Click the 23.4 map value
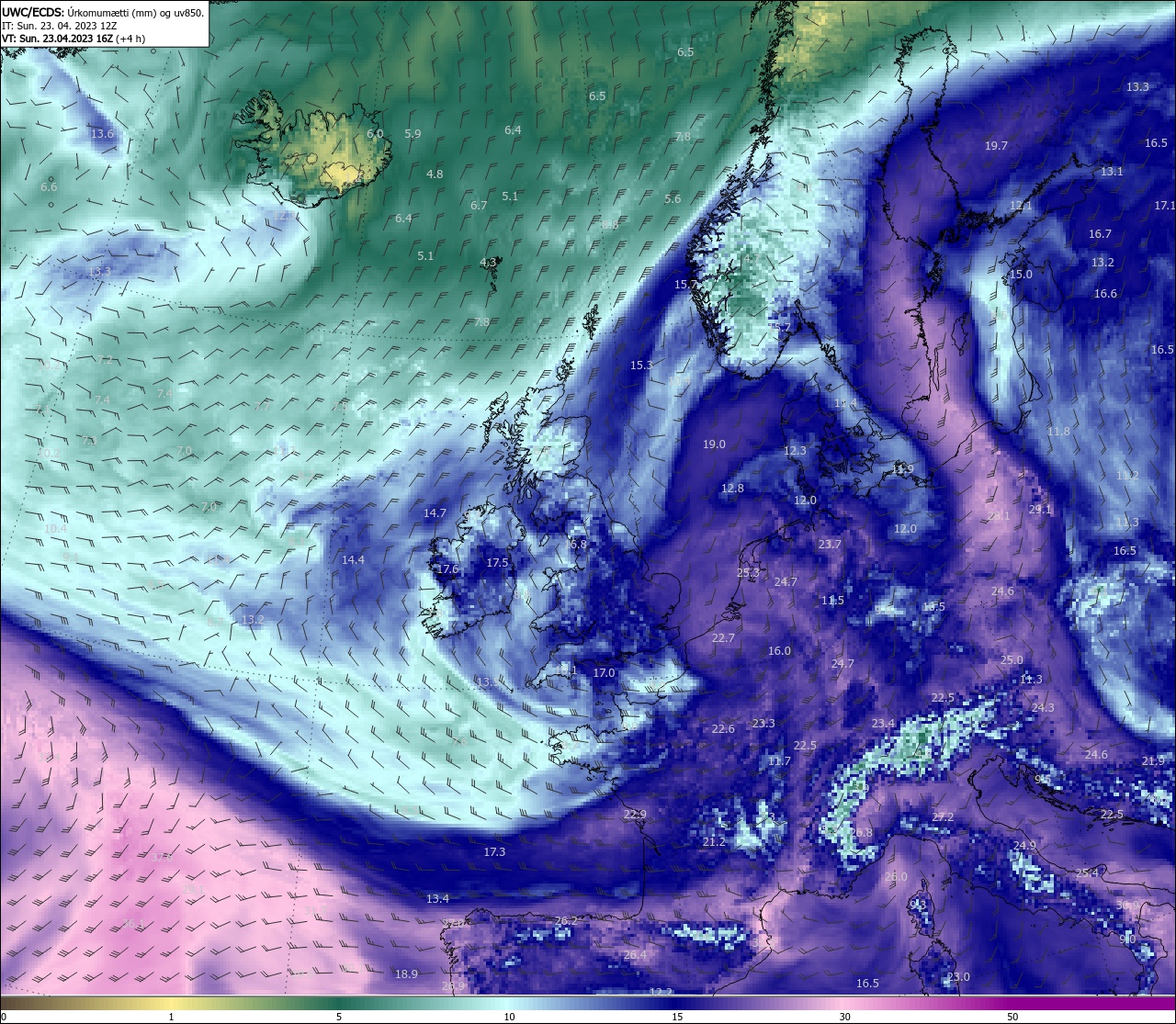 [883, 724]
